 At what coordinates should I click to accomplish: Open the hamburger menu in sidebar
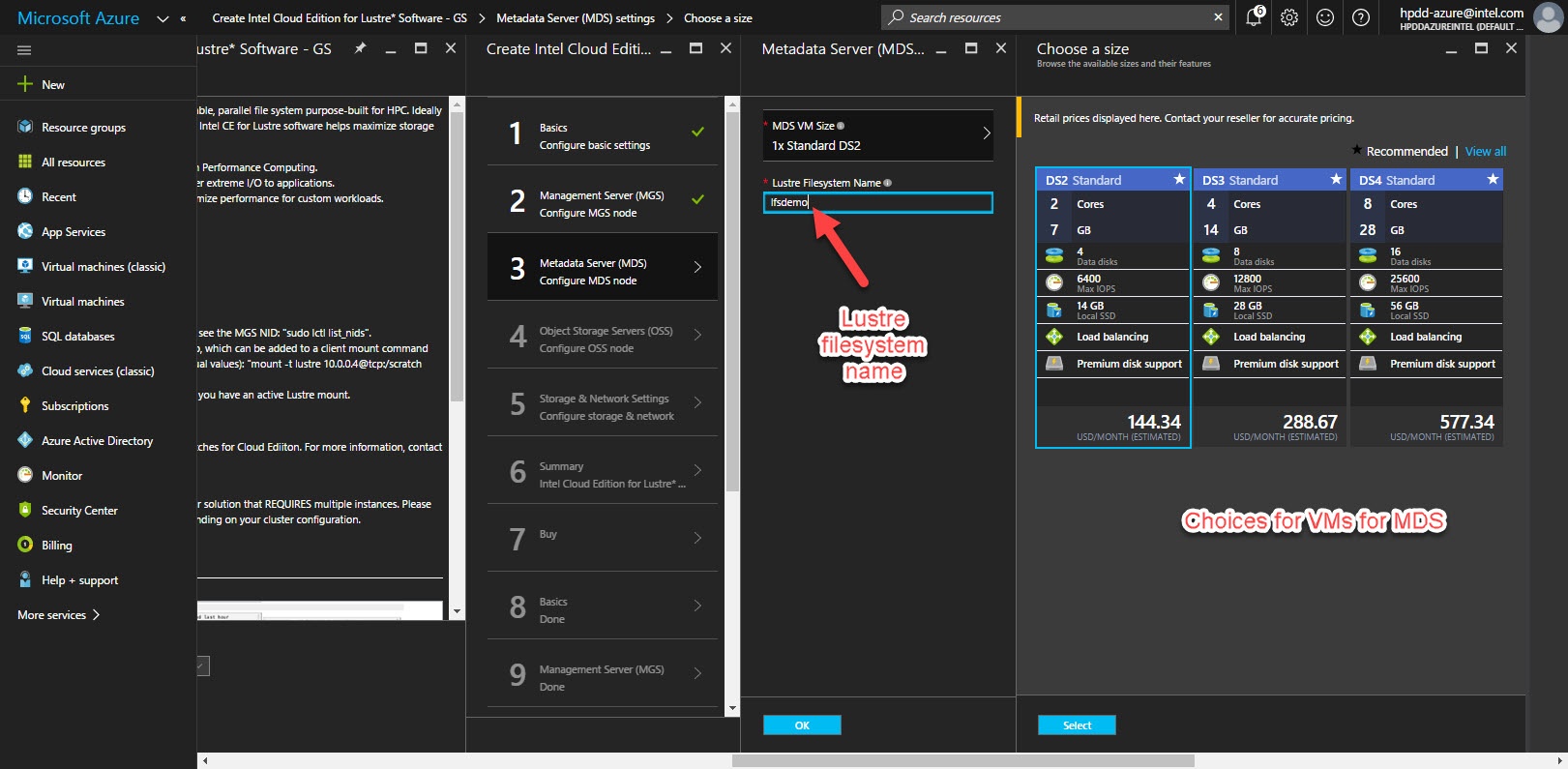(x=24, y=50)
